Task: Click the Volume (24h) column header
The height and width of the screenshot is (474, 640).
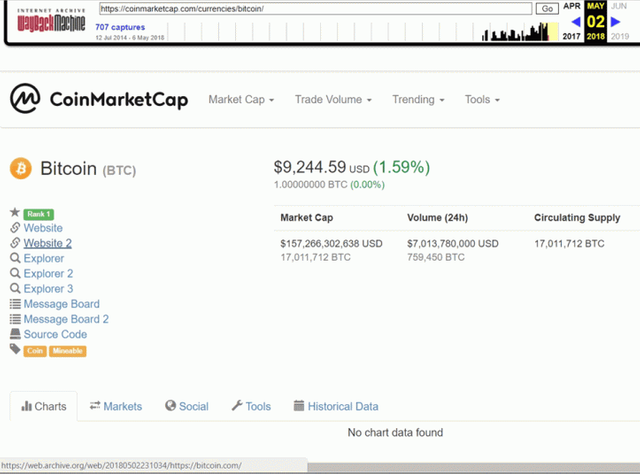Action: (437, 218)
